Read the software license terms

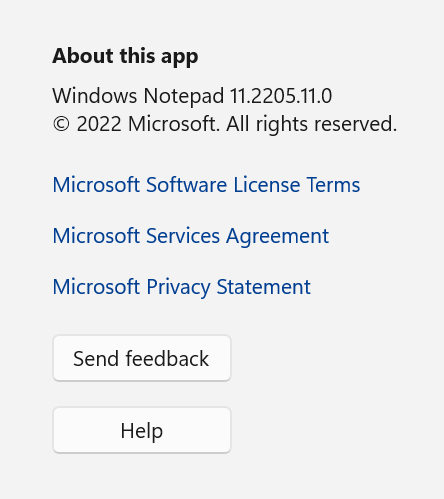coord(206,185)
